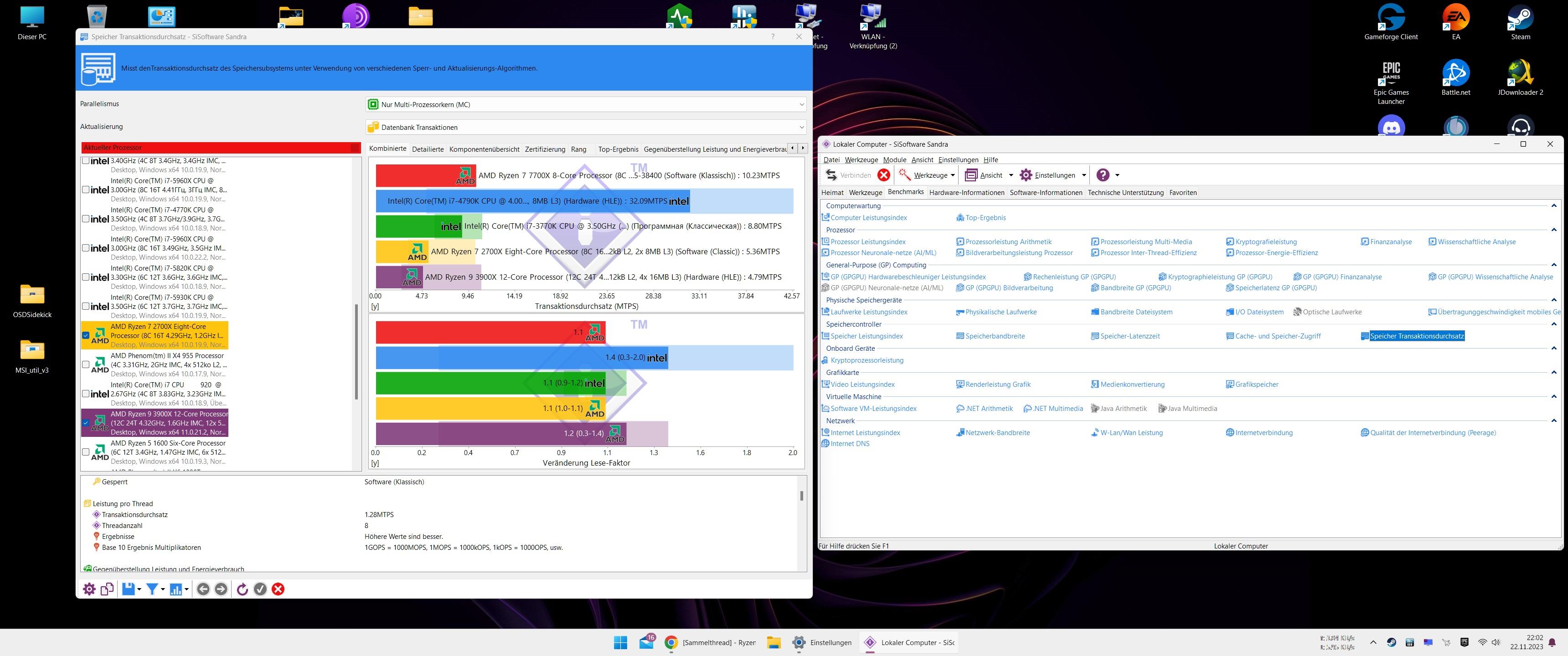Collapse the Prozessor benchmark section
This screenshot has width=1568, height=656.
pos(1553,230)
